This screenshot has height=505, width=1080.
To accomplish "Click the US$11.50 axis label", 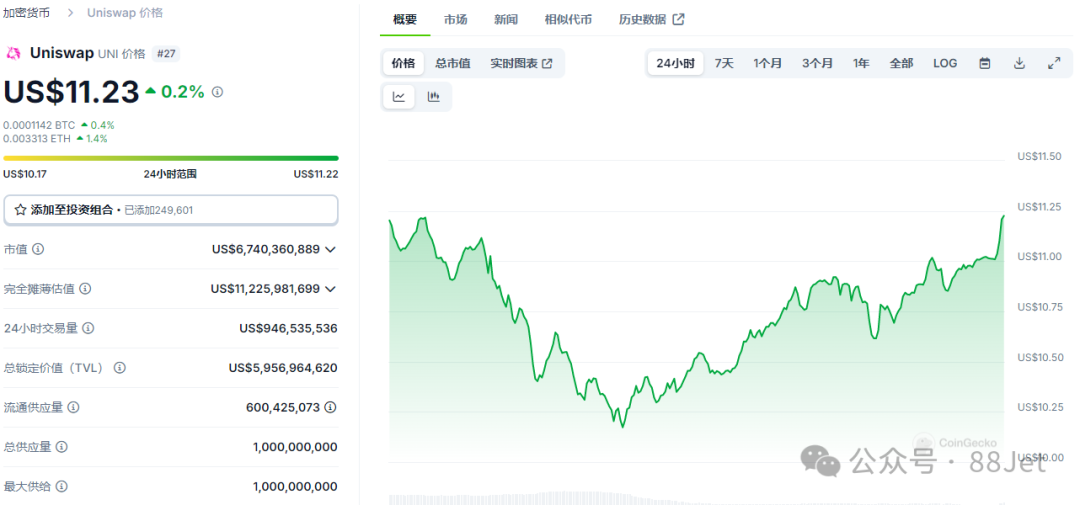I will coord(1039,156).
